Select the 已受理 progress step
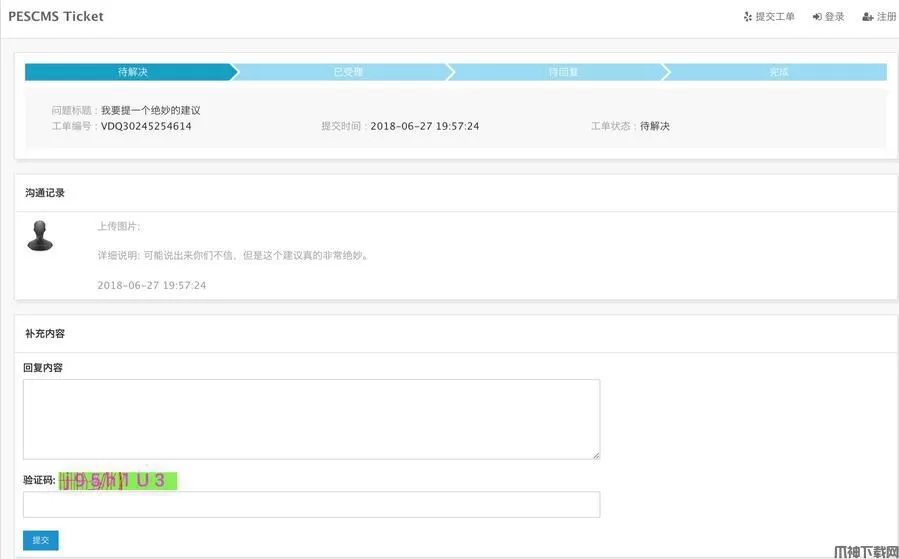 coord(347,72)
